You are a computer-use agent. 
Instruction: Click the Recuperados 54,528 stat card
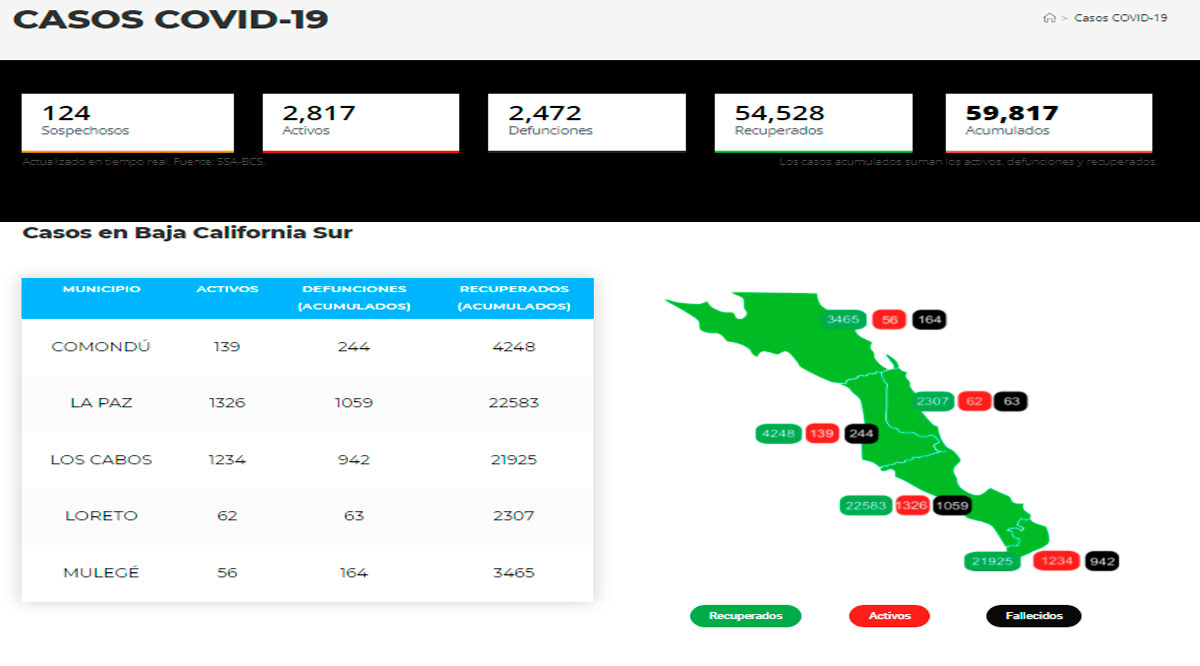click(x=813, y=122)
